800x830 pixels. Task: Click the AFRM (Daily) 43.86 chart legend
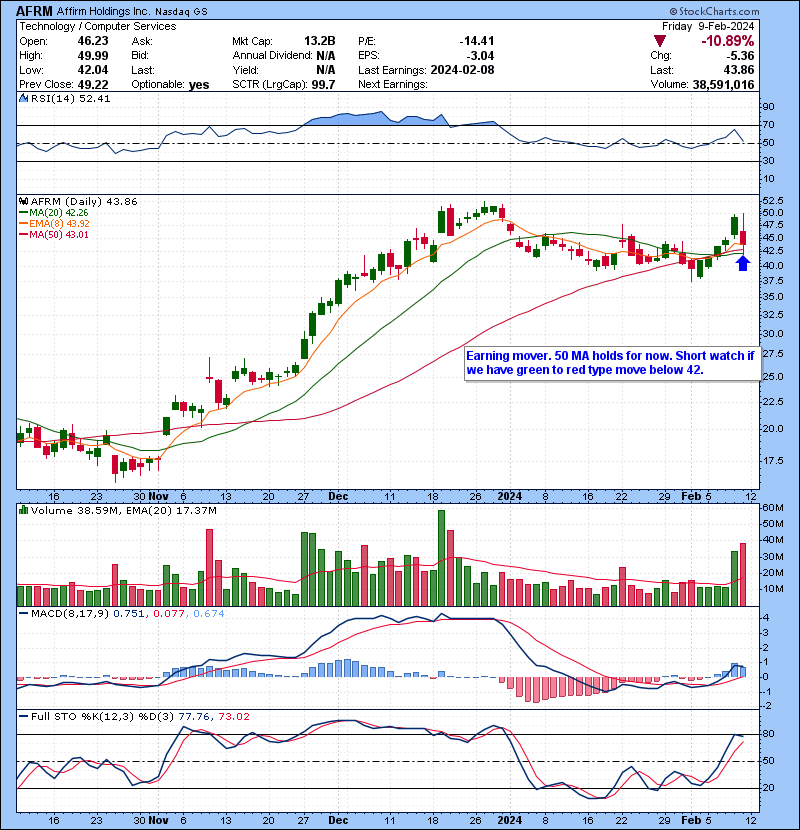tap(84, 201)
